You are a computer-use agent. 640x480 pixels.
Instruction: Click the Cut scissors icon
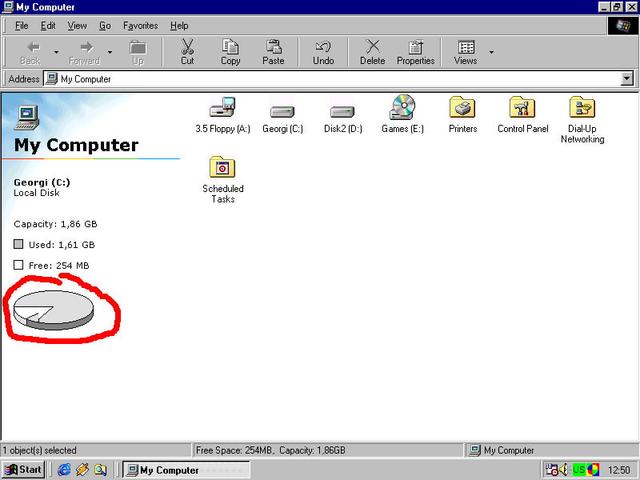pos(187,47)
